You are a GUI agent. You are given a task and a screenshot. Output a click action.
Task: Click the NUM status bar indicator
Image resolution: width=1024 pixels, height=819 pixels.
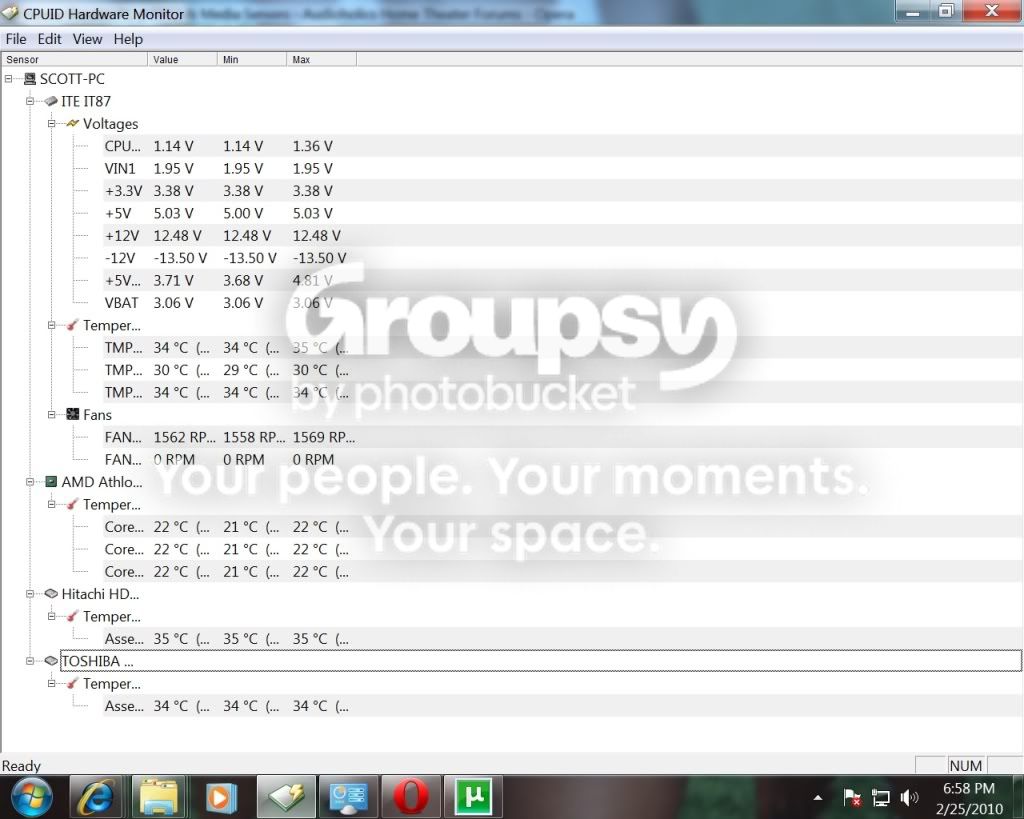coord(965,765)
